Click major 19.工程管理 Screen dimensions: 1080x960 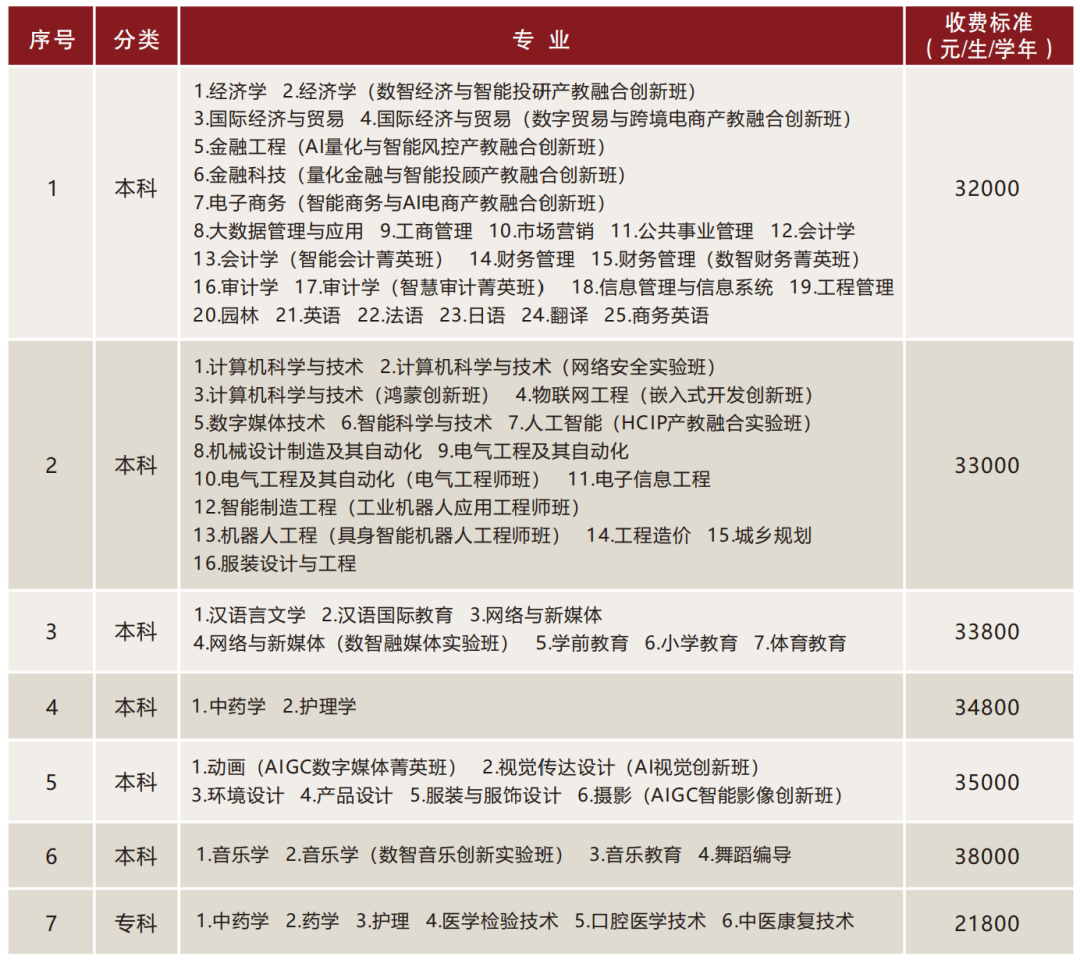[842, 287]
